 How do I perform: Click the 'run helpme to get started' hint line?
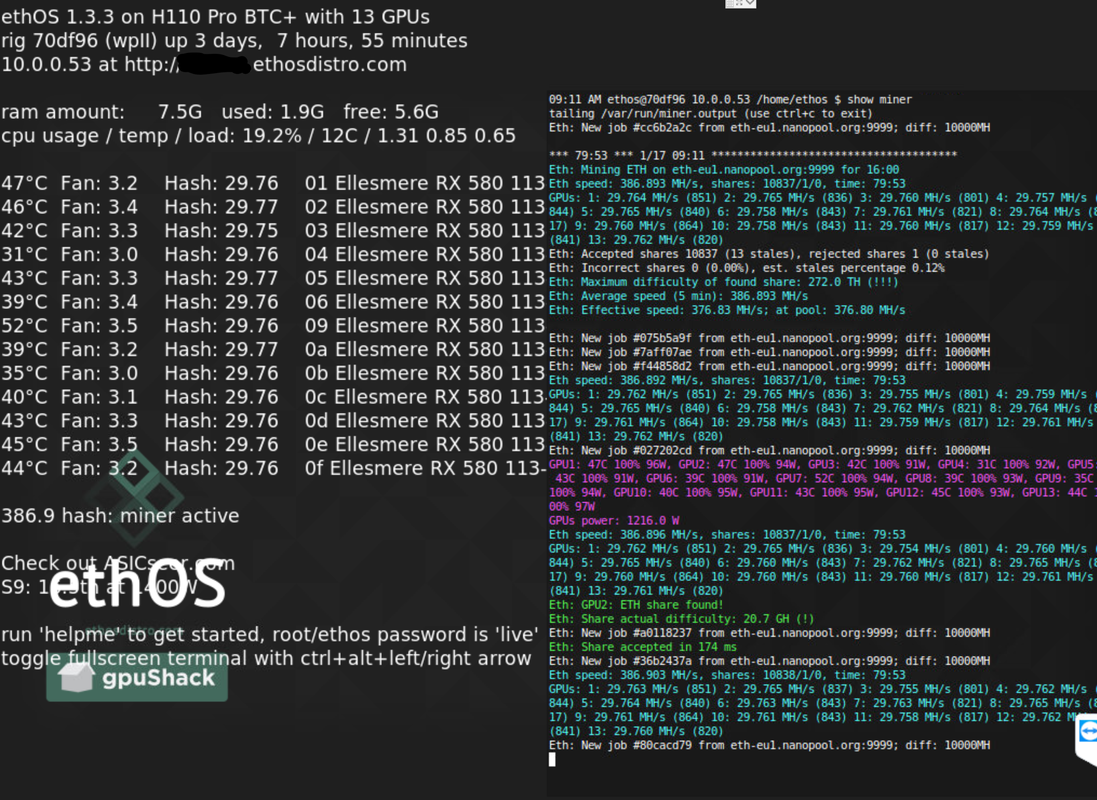269,635
